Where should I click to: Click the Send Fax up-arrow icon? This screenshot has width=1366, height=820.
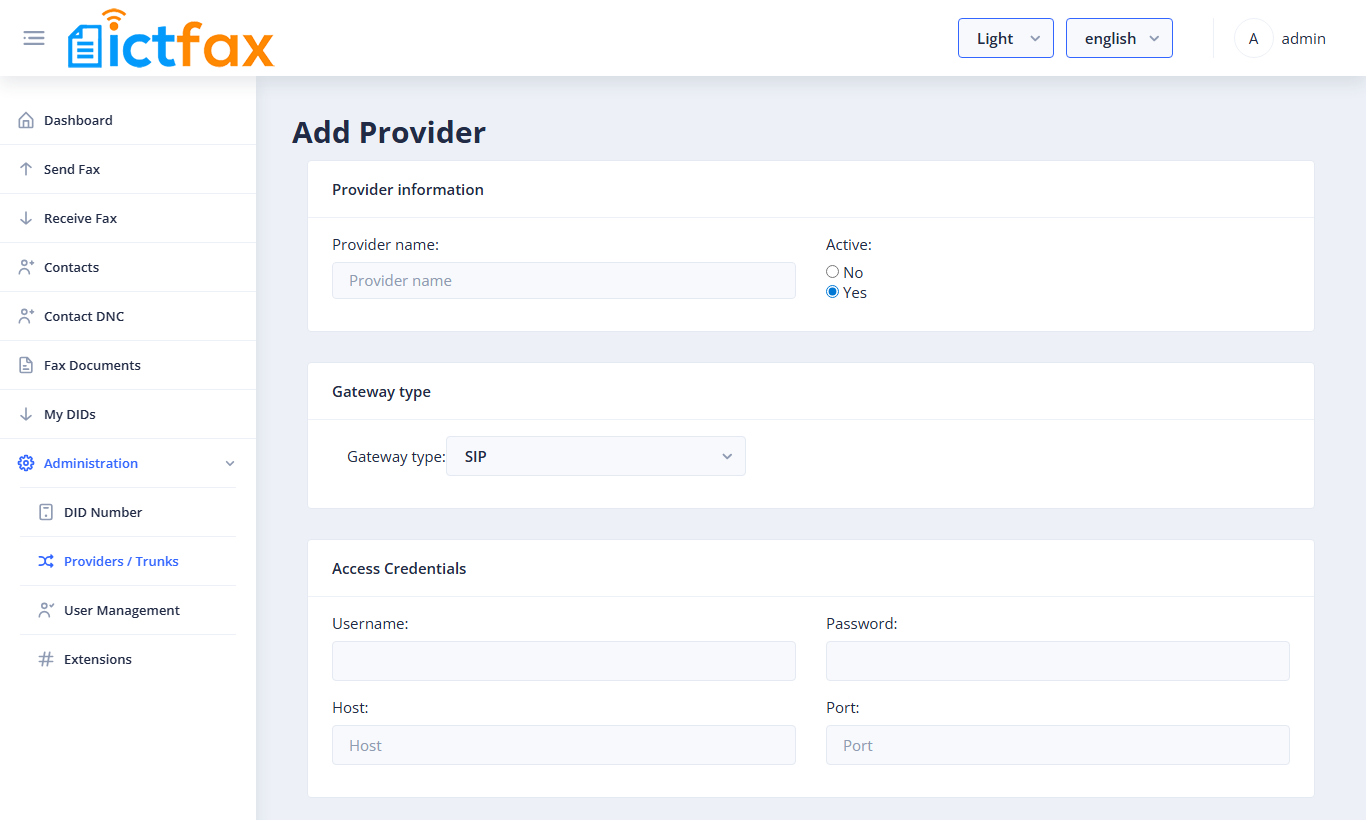pyautogui.click(x=26, y=169)
